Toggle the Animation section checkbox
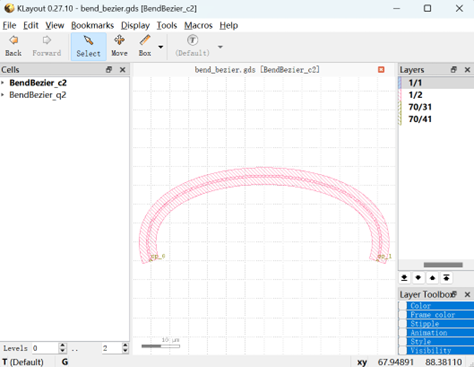474x367 pixels. pyautogui.click(x=403, y=333)
